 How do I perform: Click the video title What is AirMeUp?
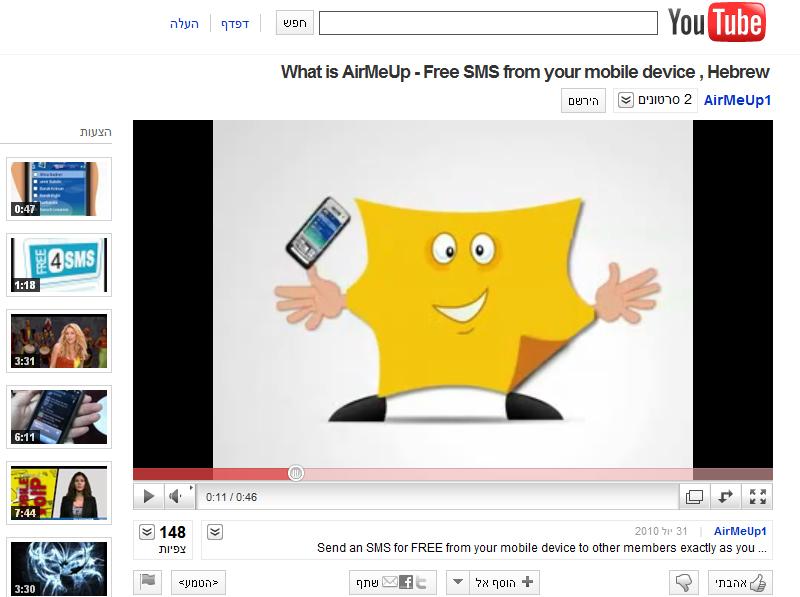525,72
